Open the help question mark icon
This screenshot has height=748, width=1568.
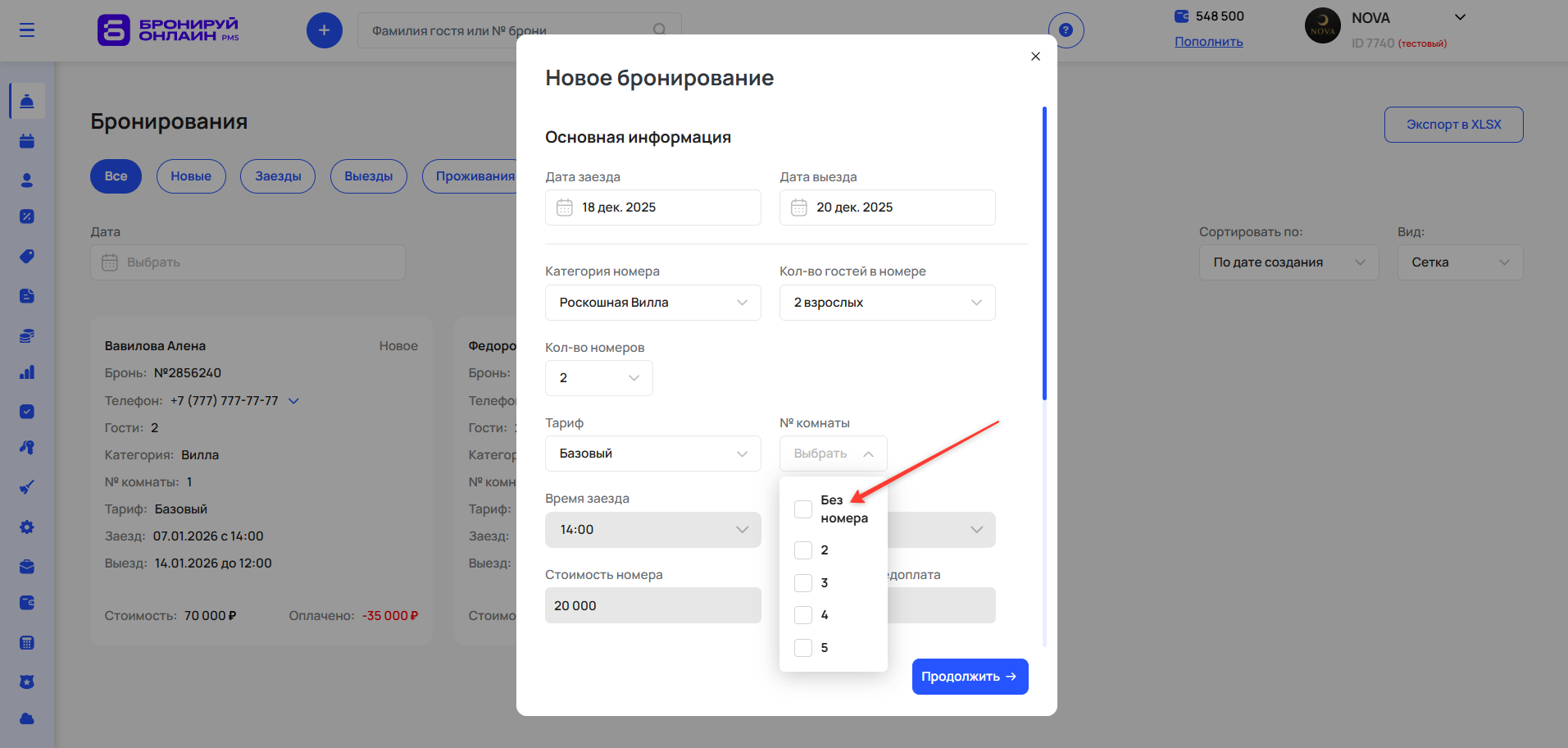[x=1066, y=30]
